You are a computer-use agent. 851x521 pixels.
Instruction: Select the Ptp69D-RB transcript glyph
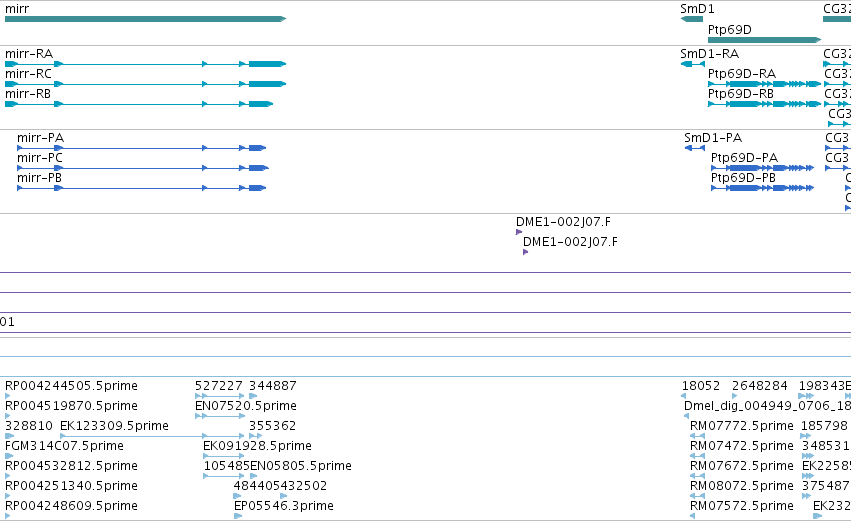coord(764,104)
